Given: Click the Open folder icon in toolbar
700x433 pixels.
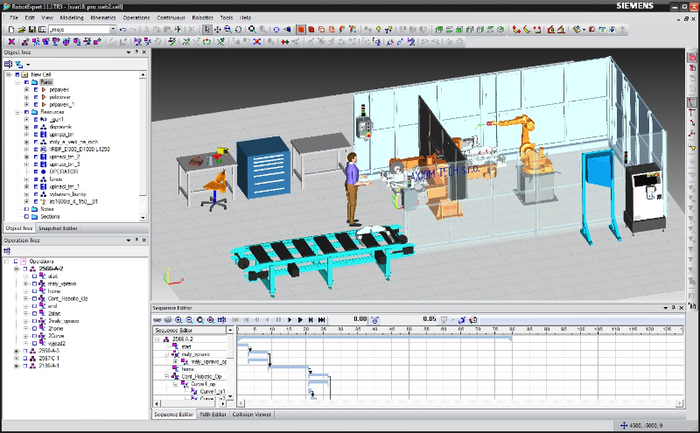Looking at the screenshot, I should point(20,29).
